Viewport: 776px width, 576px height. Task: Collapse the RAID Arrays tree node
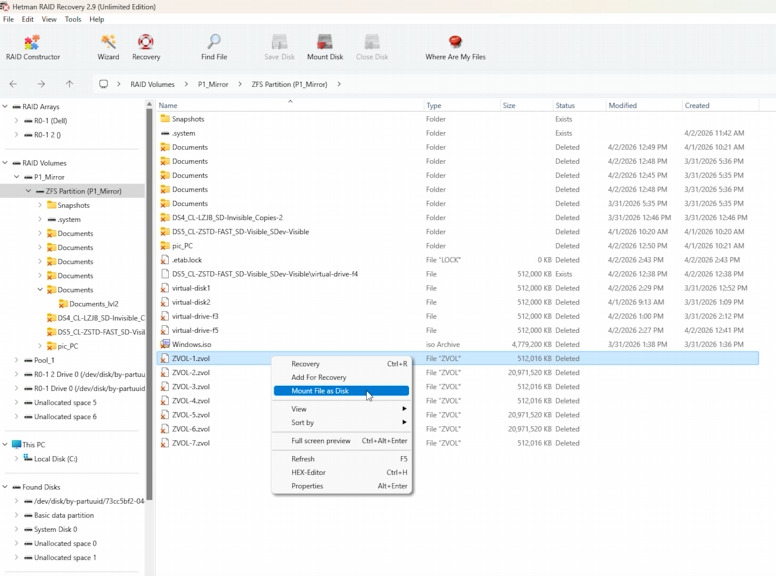pyautogui.click(x=5, y=106)
